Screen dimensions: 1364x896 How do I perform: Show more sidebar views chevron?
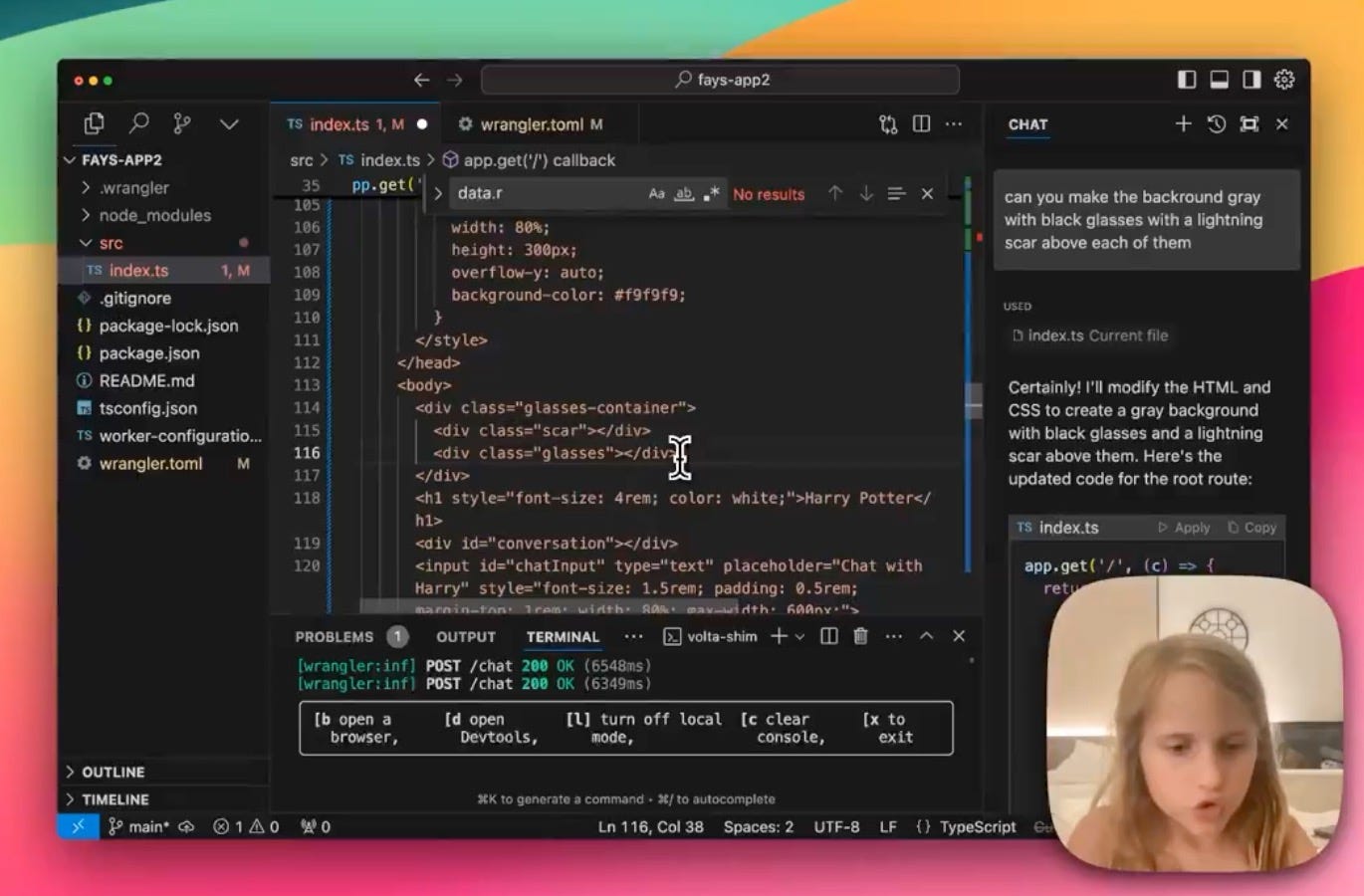(229, 124)
